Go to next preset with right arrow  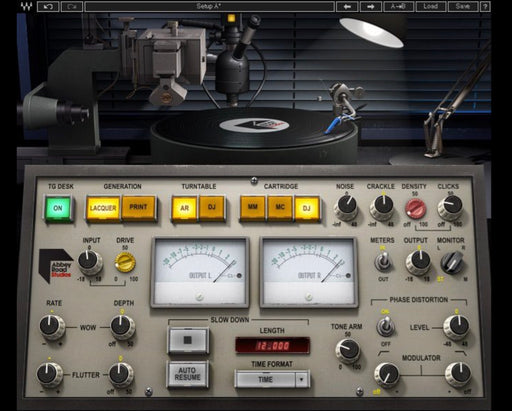coord(371,6)
